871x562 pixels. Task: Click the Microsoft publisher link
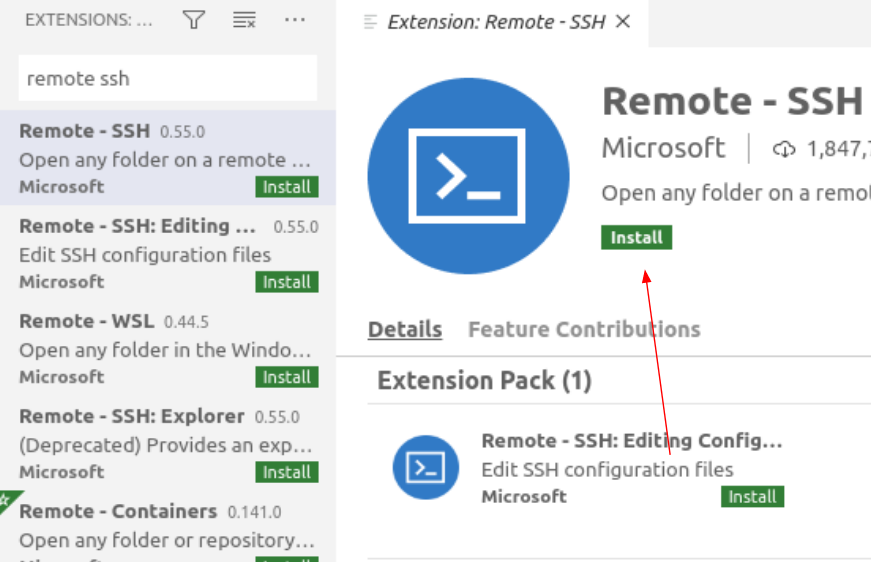[663, 148]
